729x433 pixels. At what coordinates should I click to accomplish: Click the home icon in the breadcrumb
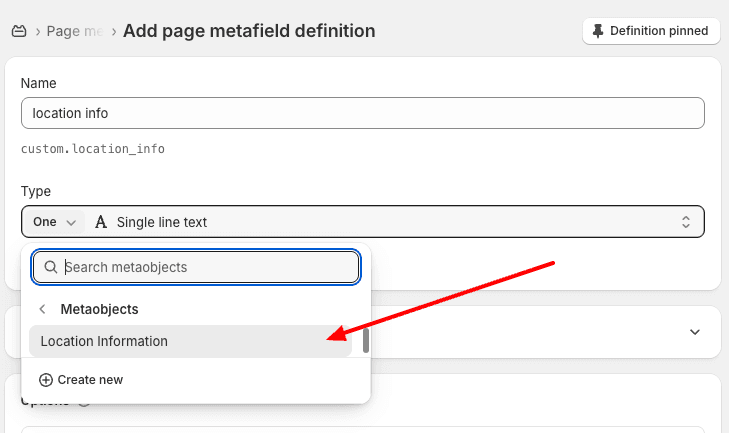(x=19, y=31)
